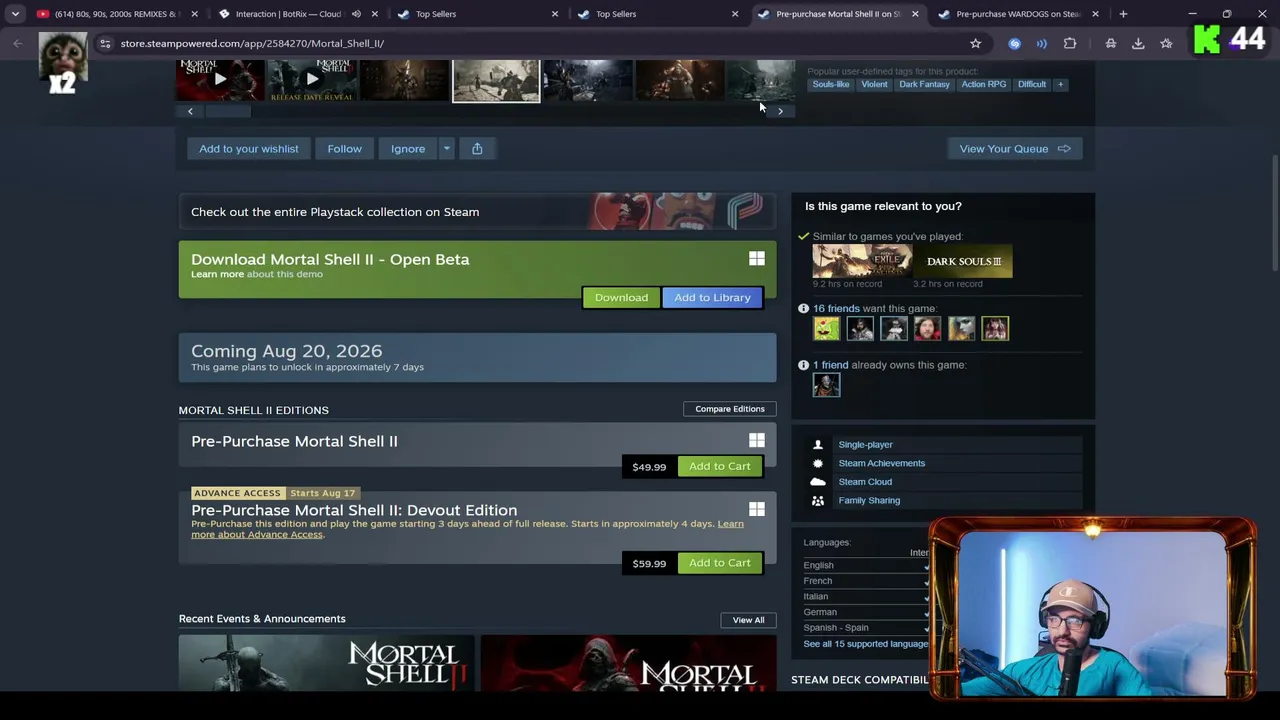Click the Ignore button

(x=408, y=149)
